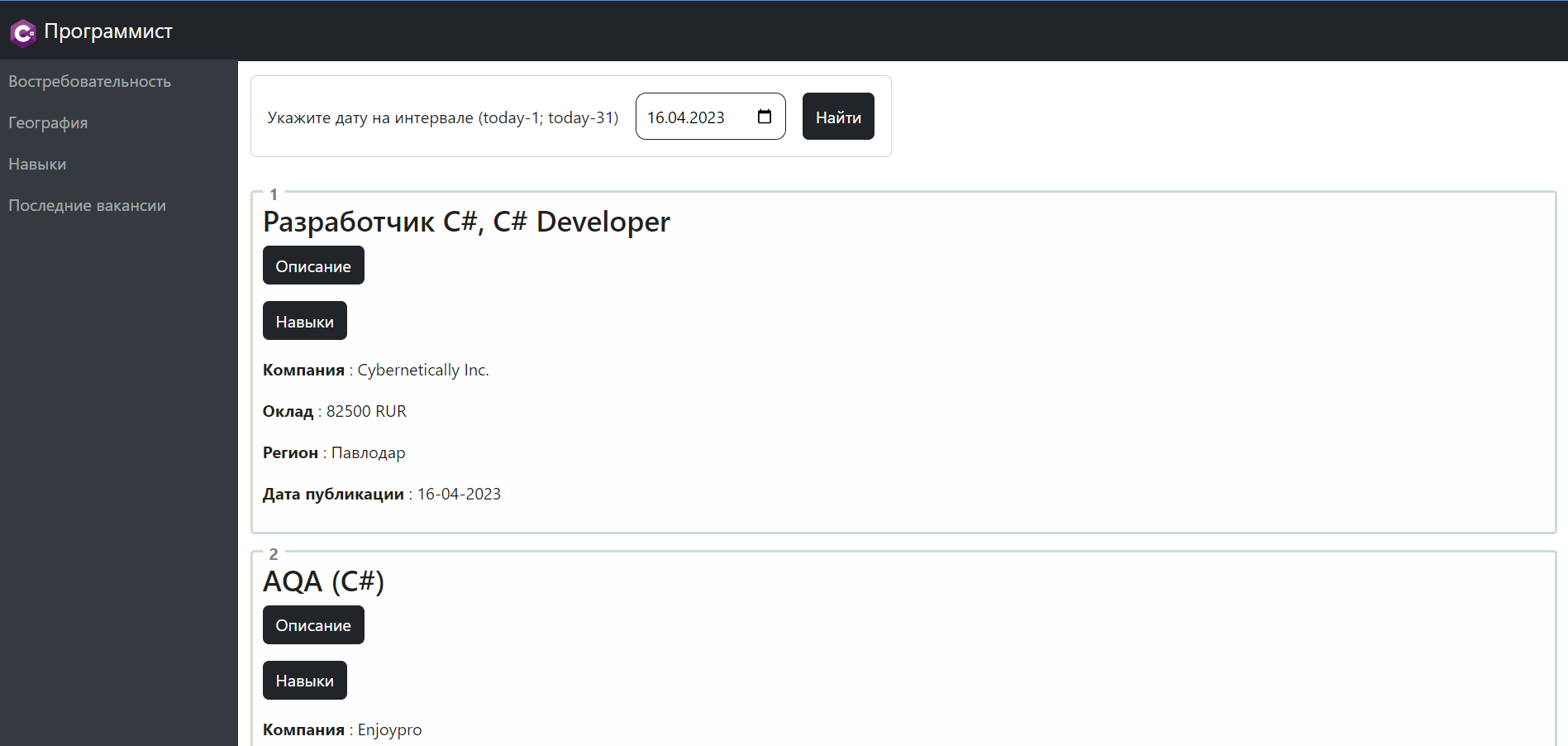
Task: Click the region value Павлодар
Action: point(369,452)
